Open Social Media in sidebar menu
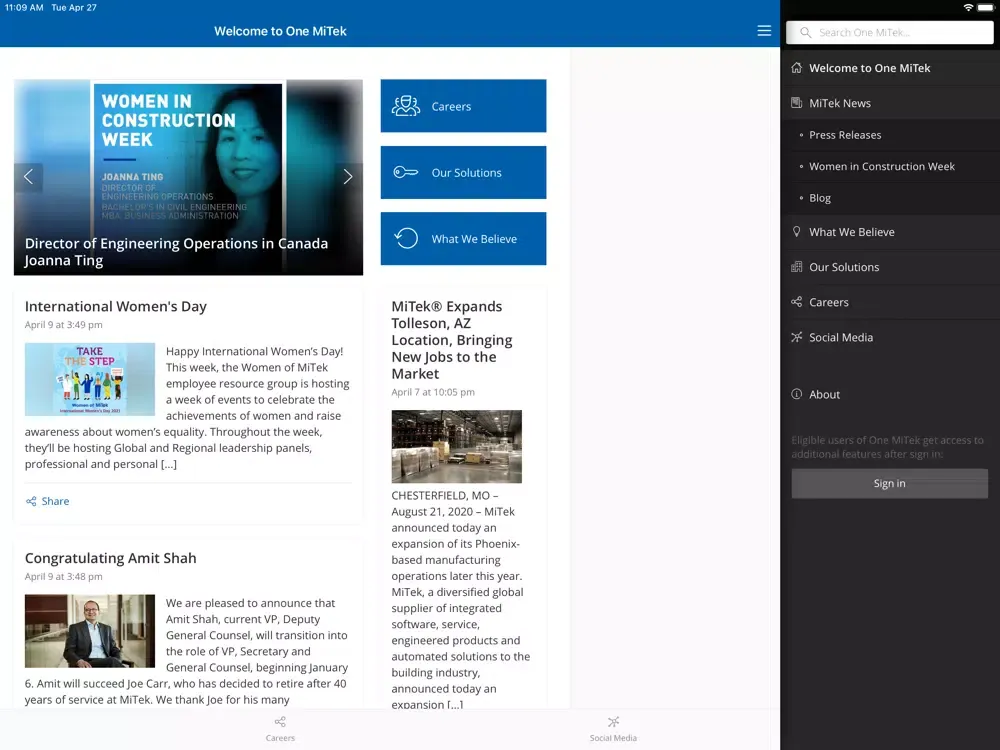The image size is (1000, 750). (x=890, y=337)
